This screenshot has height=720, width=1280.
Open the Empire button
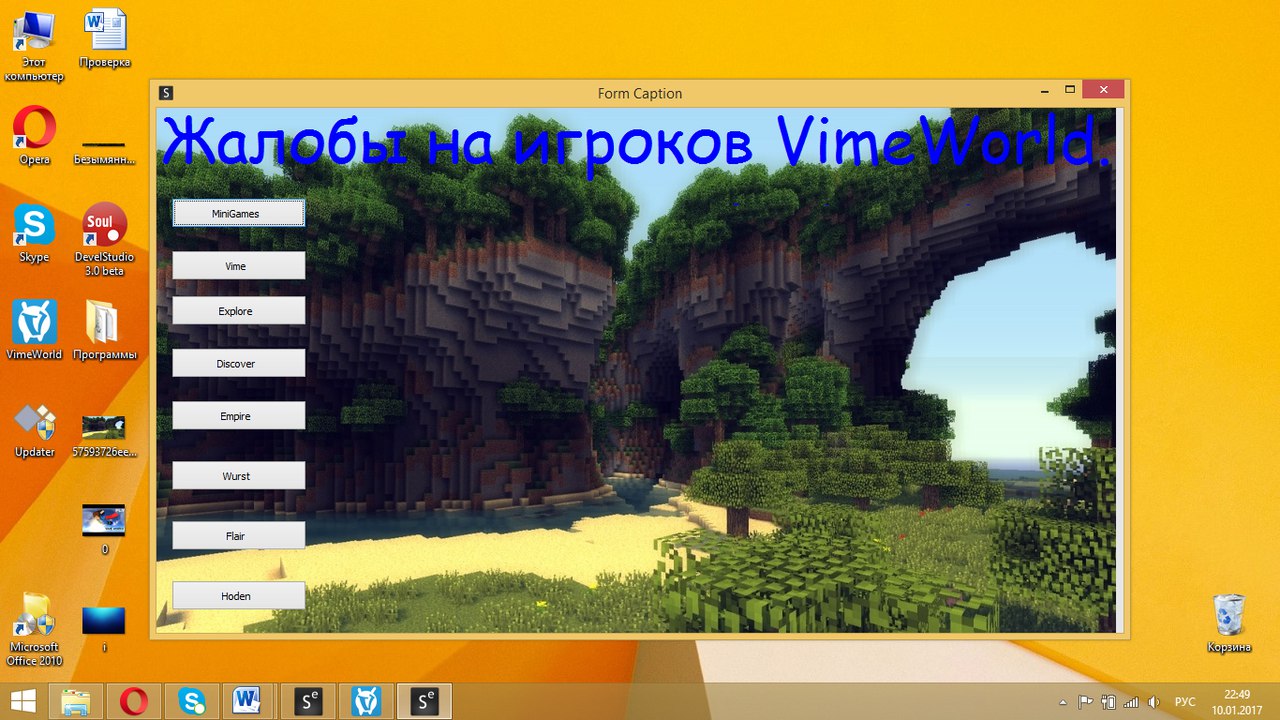coord(238,416)
